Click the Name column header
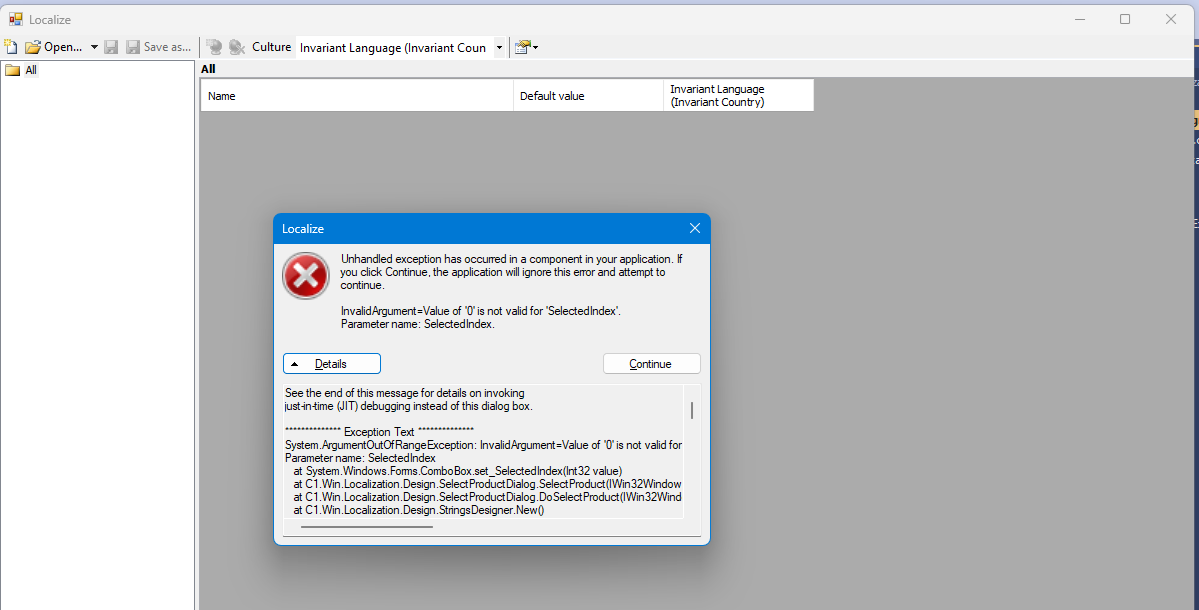Screen dimensions: 1199x610 [x=356, y=96]
